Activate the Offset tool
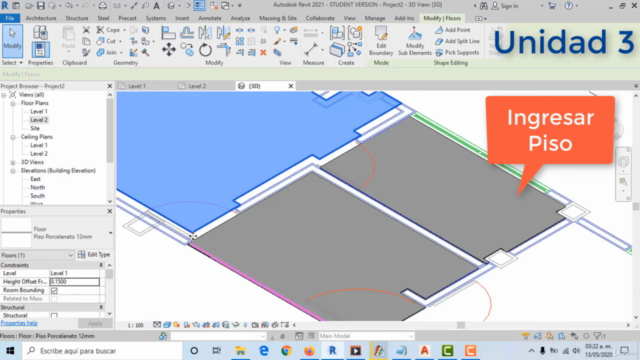Screen dimensions: 640x360 coord(187,33)
